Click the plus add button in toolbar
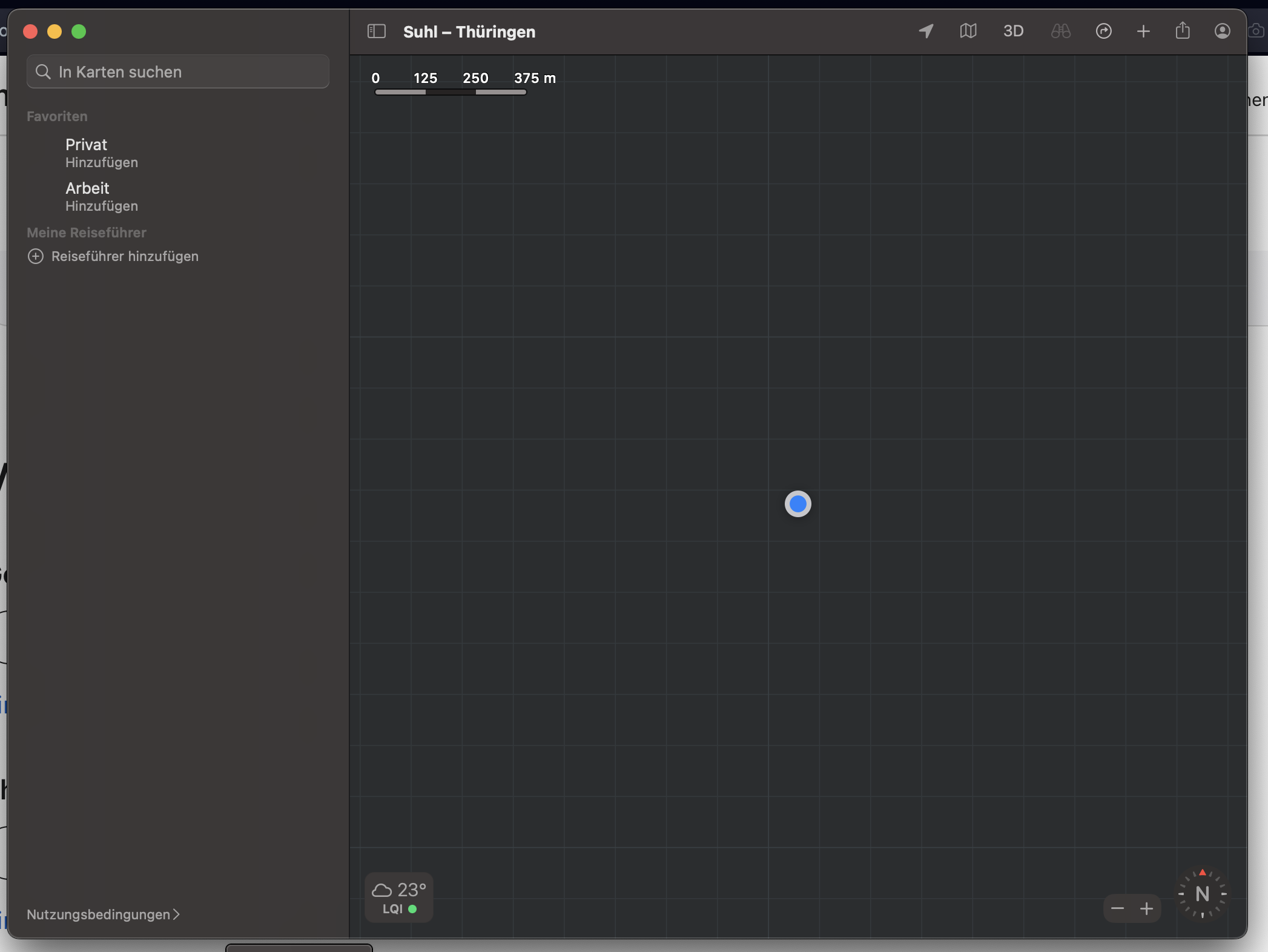Screen dimensions: 1268x952 [x=1143, y=31]
